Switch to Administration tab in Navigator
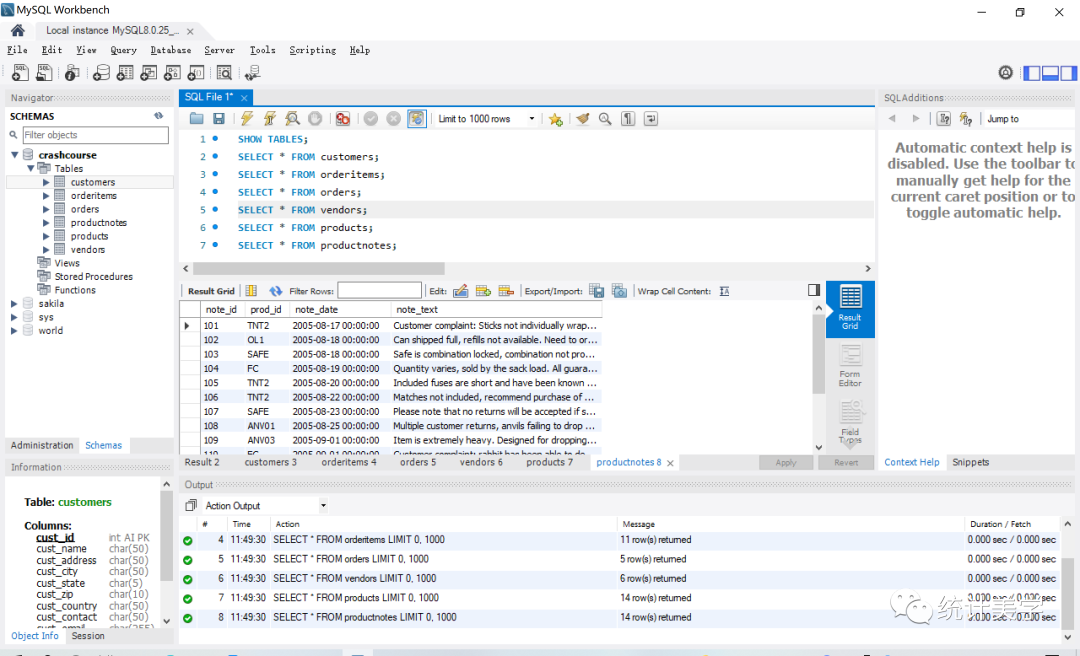 pos(42,446)
